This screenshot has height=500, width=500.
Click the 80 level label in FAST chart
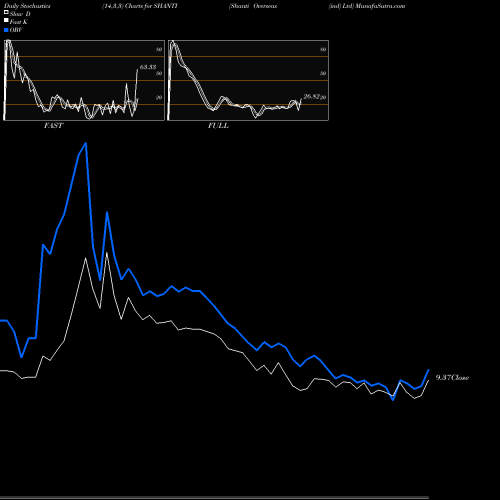[x=159, y=49]
